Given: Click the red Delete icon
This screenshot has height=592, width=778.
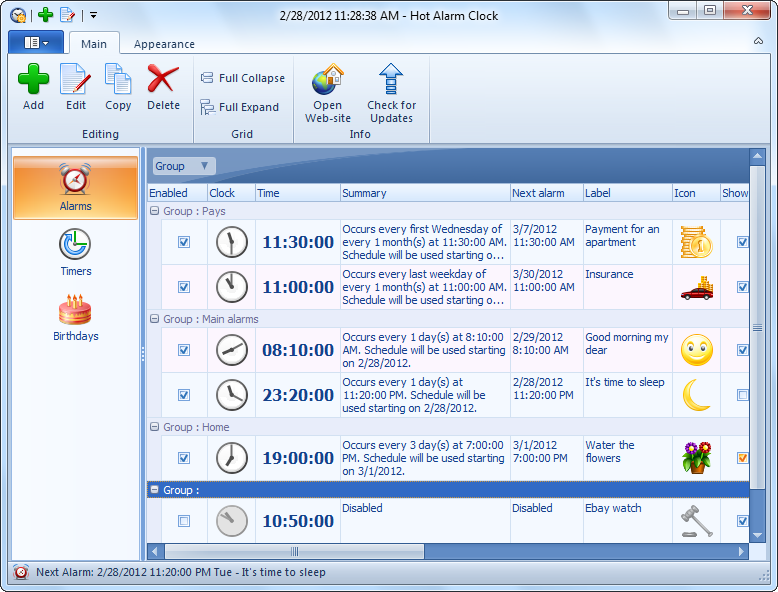Looking at the screenshot, I should coord(163,79).
